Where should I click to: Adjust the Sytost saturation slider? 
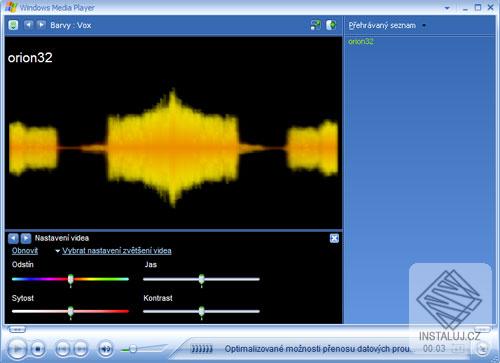[x=70, y=312]
